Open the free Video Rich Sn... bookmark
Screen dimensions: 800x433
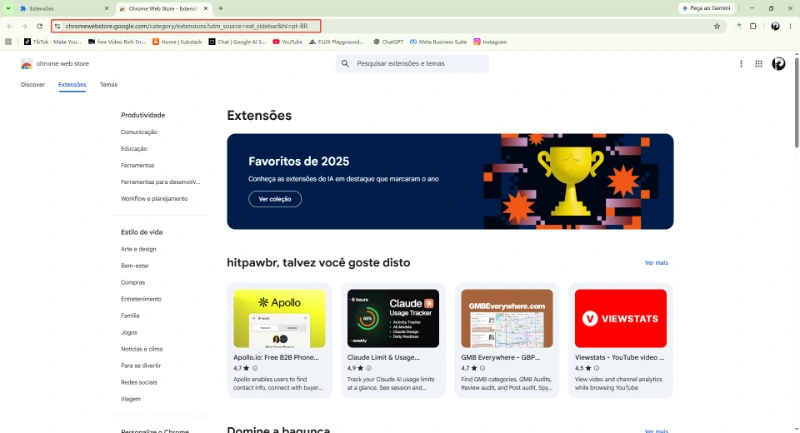117,42
